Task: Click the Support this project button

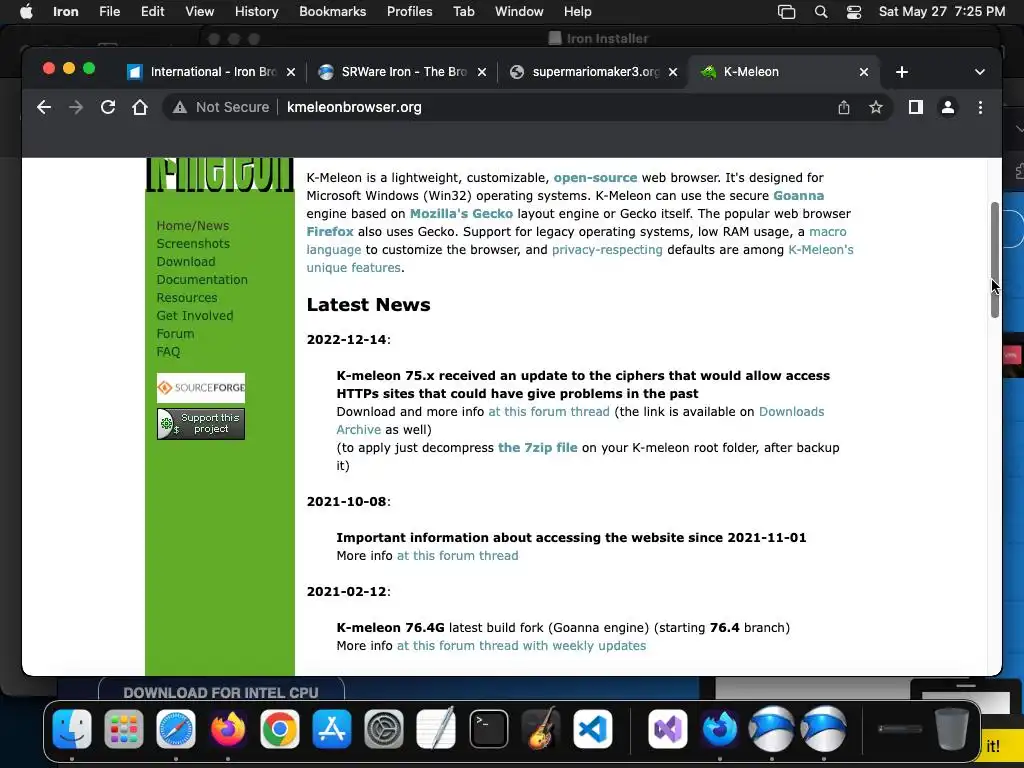Action: [x=200, y=424]
